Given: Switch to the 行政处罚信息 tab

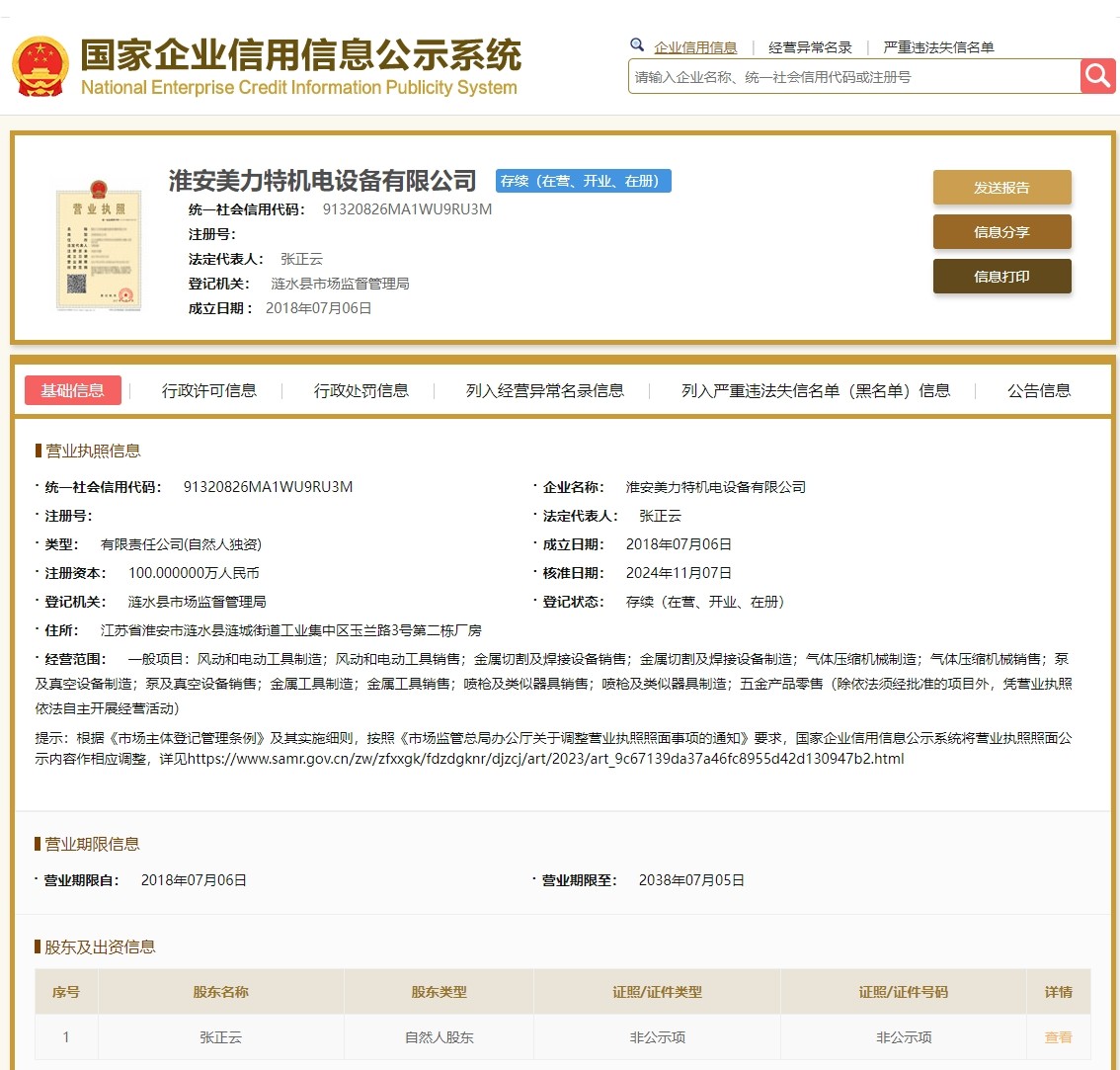Looking at the screenshot, I should pyautogui.click(x=361, y=390).
